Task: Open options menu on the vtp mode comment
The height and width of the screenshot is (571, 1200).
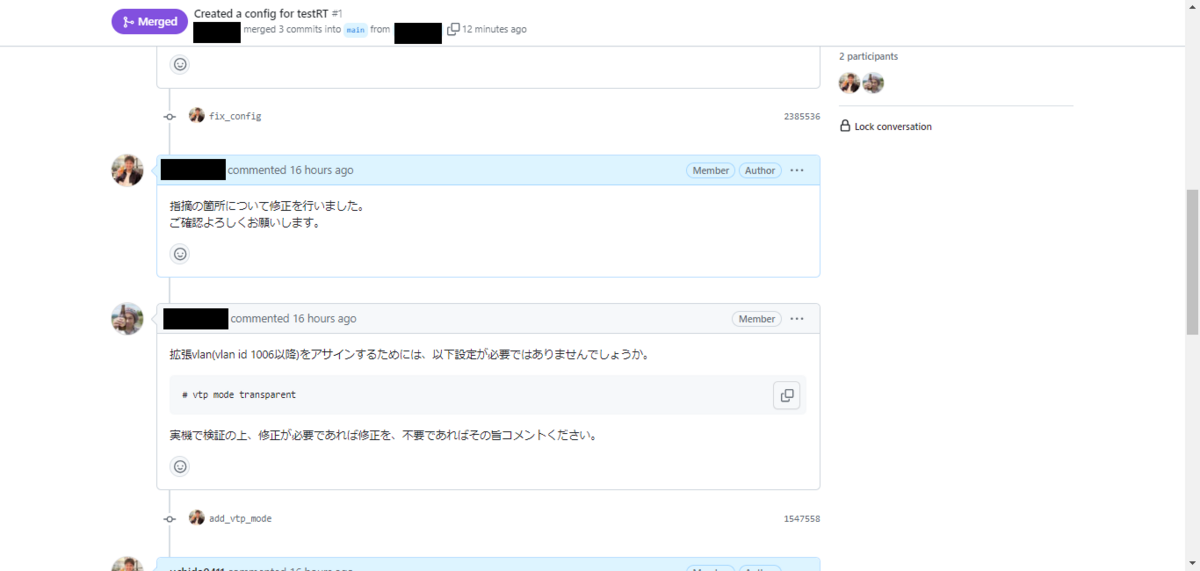Action: (x=797, y=319)
